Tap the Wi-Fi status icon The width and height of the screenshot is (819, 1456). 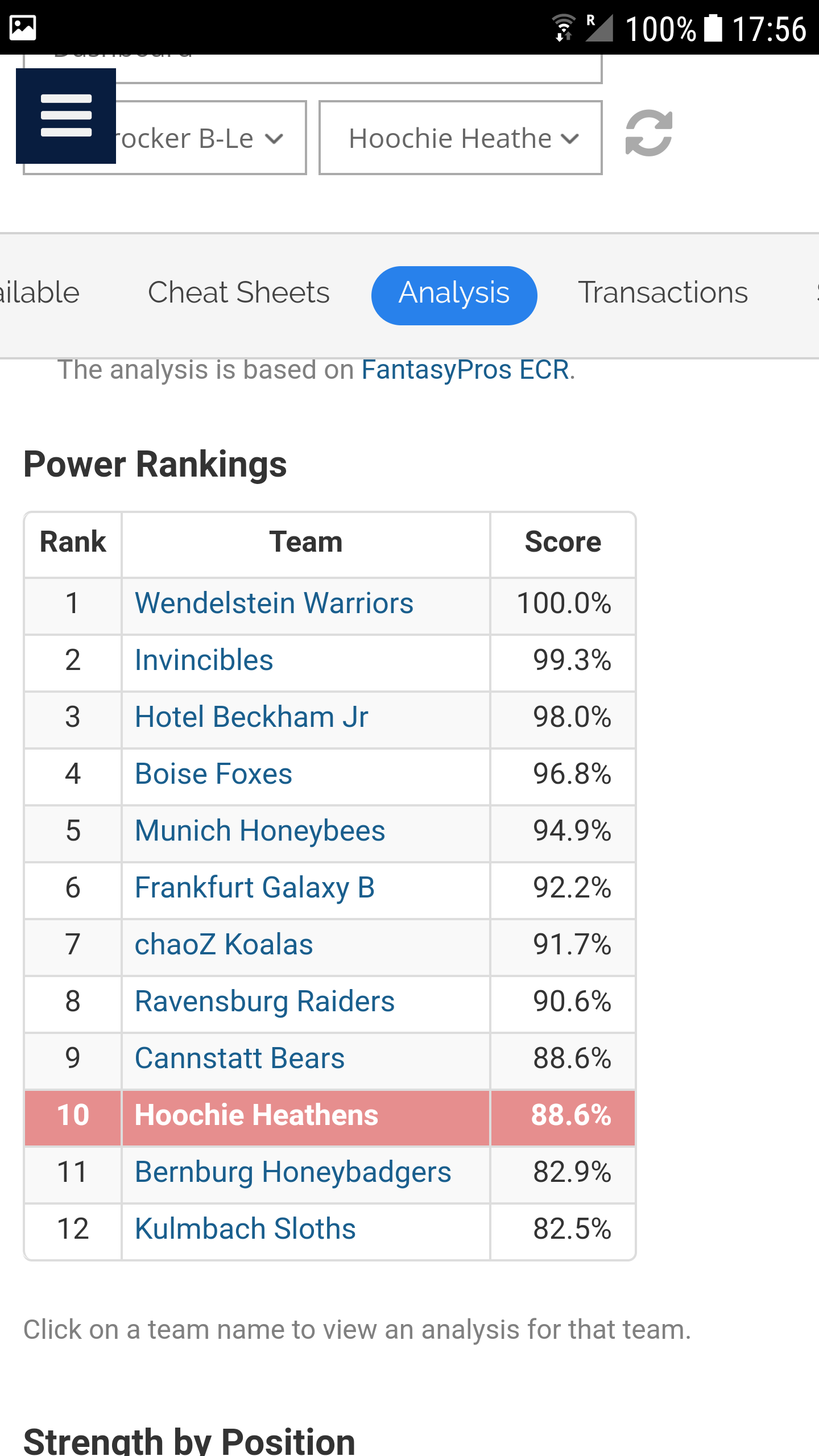tap(564, 28)
